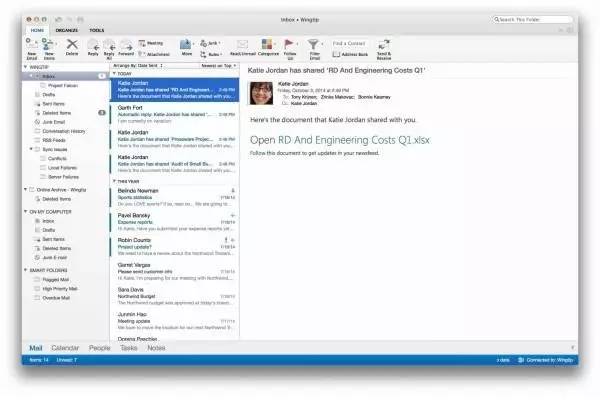Open the Address Book
The height and width of the screenshot is (401, 600).
[x=350, y=55]
